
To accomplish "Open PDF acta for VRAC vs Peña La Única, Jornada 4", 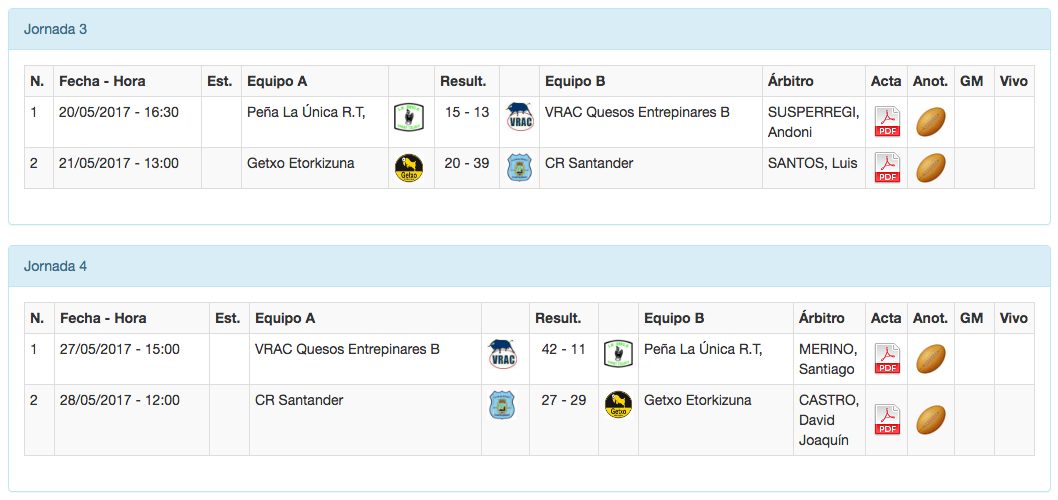I will coord(887,358).
